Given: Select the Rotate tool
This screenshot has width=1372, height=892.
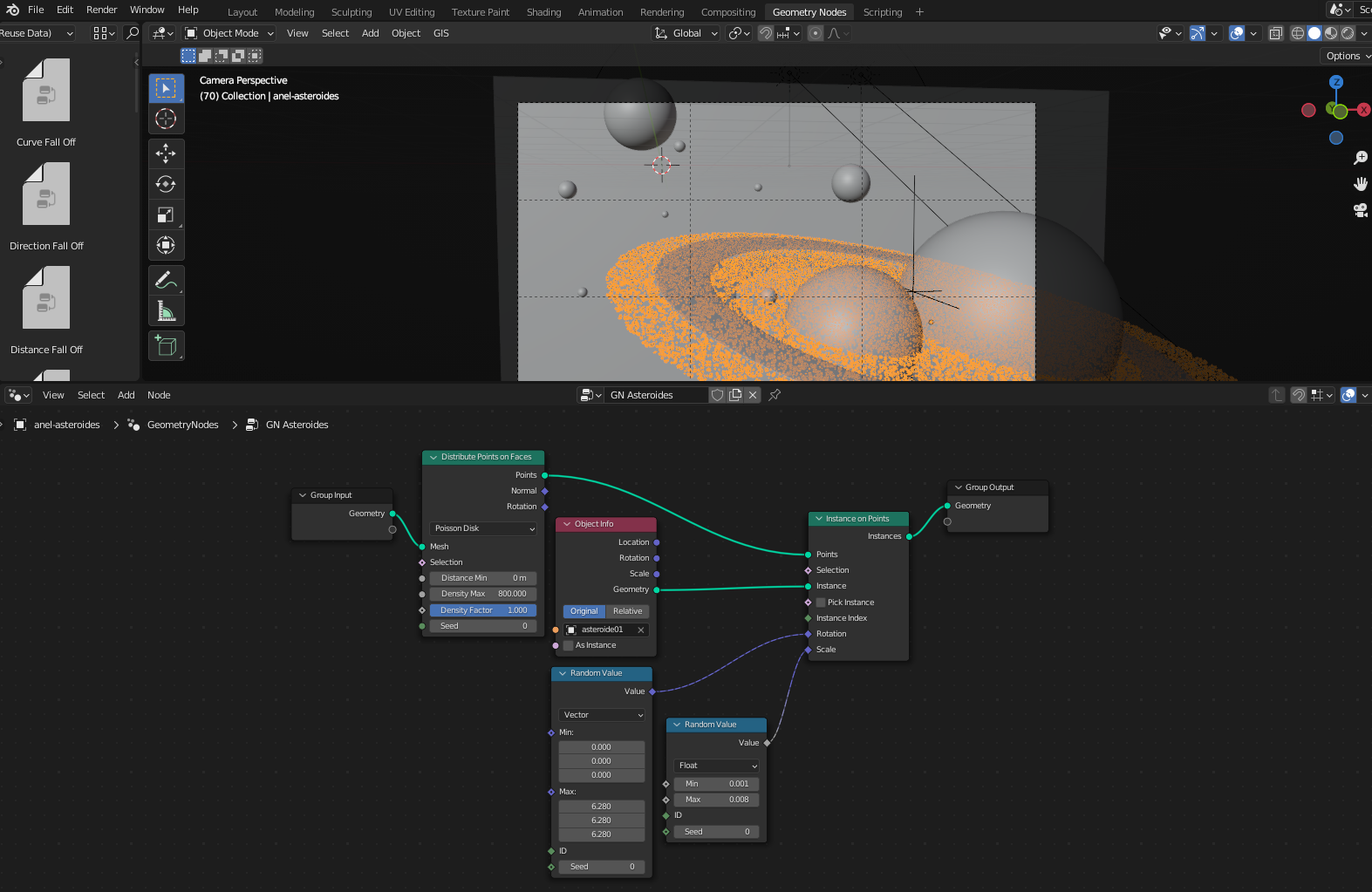Looking at the screenshot, I should click(x=166, y=184).
